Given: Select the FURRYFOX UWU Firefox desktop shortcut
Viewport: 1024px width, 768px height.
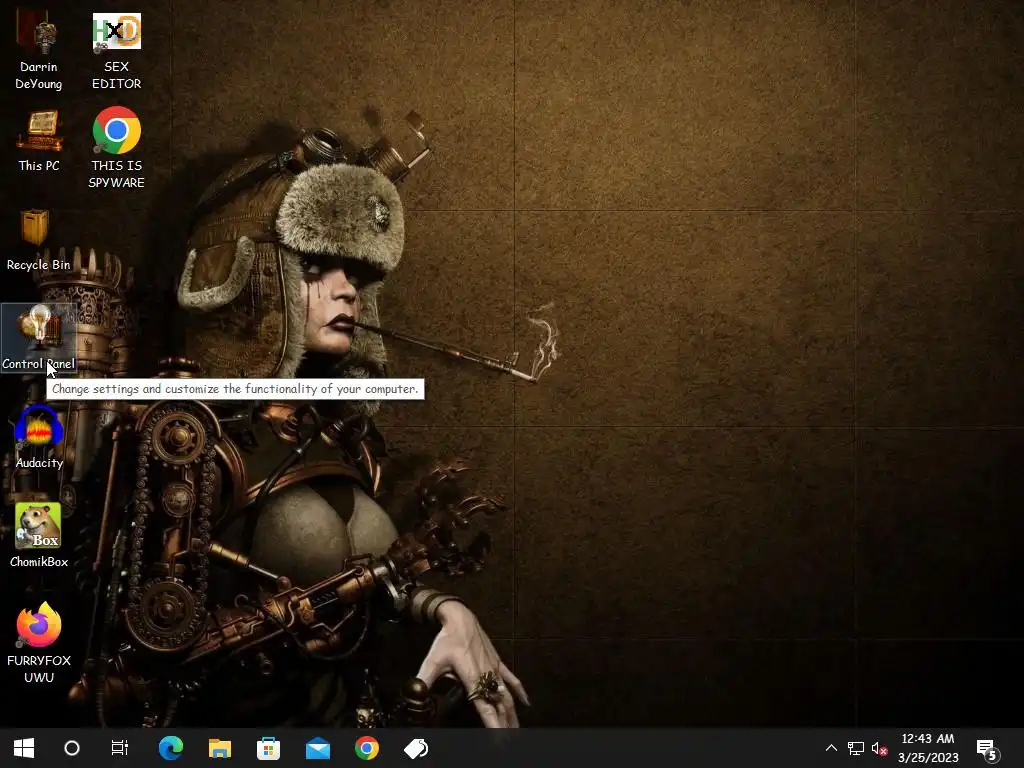Looking at the screenshot, I should tap(39, 643).
